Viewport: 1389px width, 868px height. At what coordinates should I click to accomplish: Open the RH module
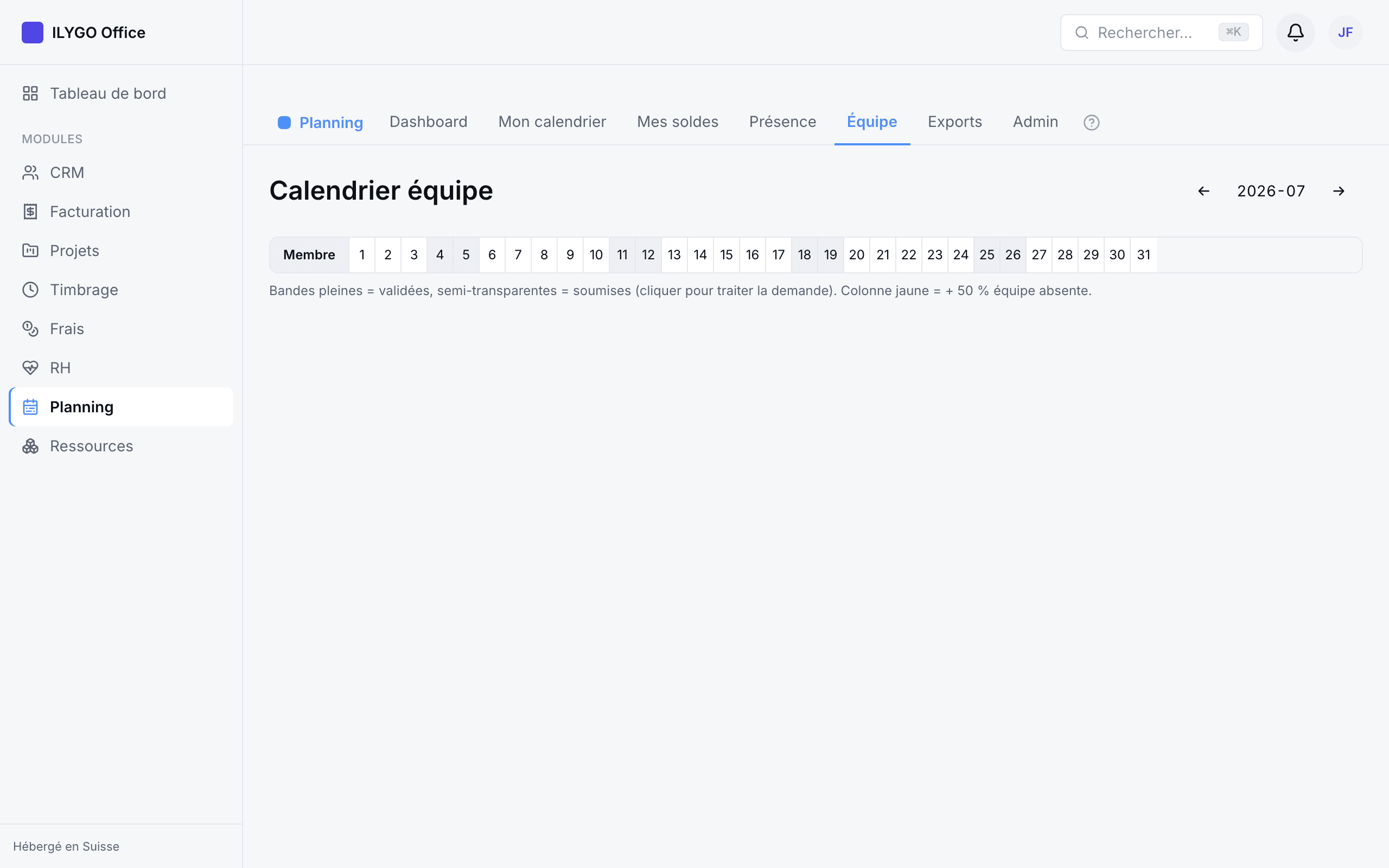[121, 367]
